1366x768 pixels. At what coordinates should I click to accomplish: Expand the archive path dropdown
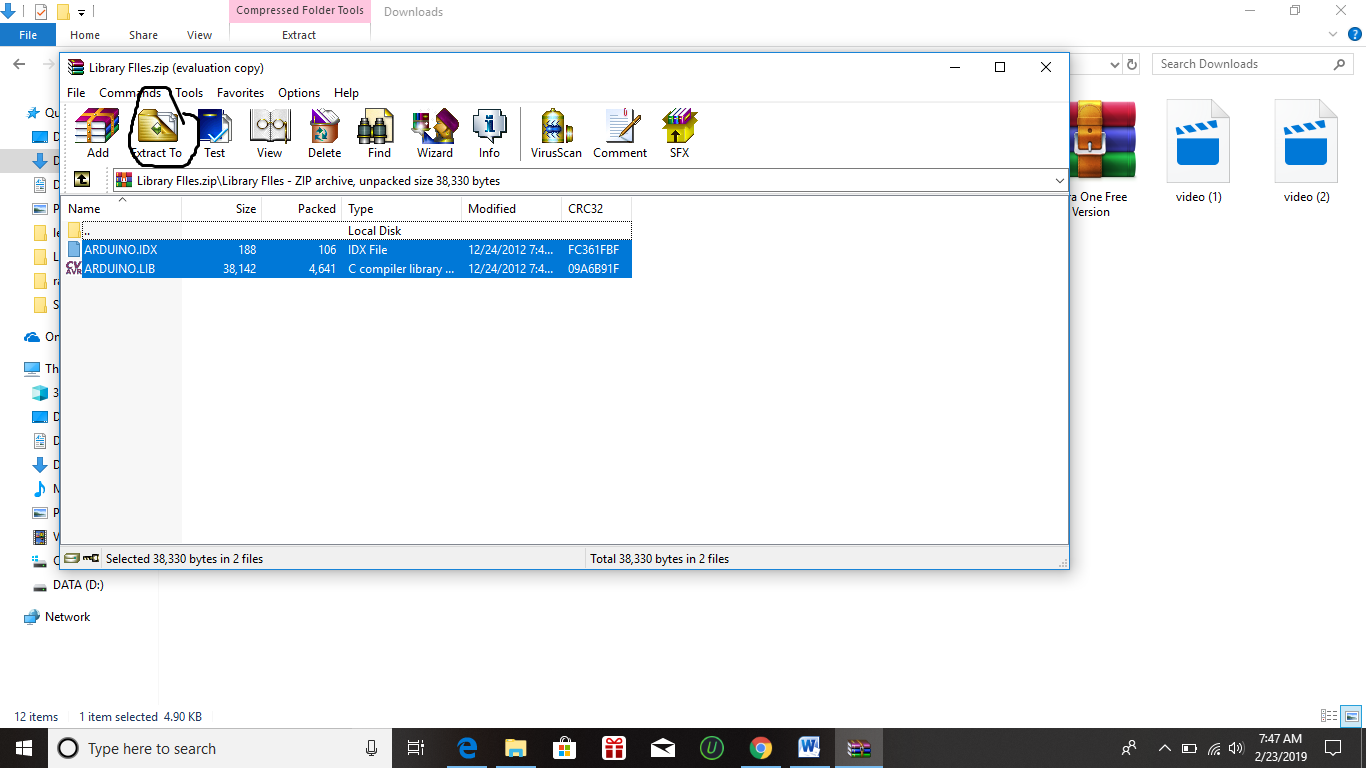click(x=1060, y=181)
